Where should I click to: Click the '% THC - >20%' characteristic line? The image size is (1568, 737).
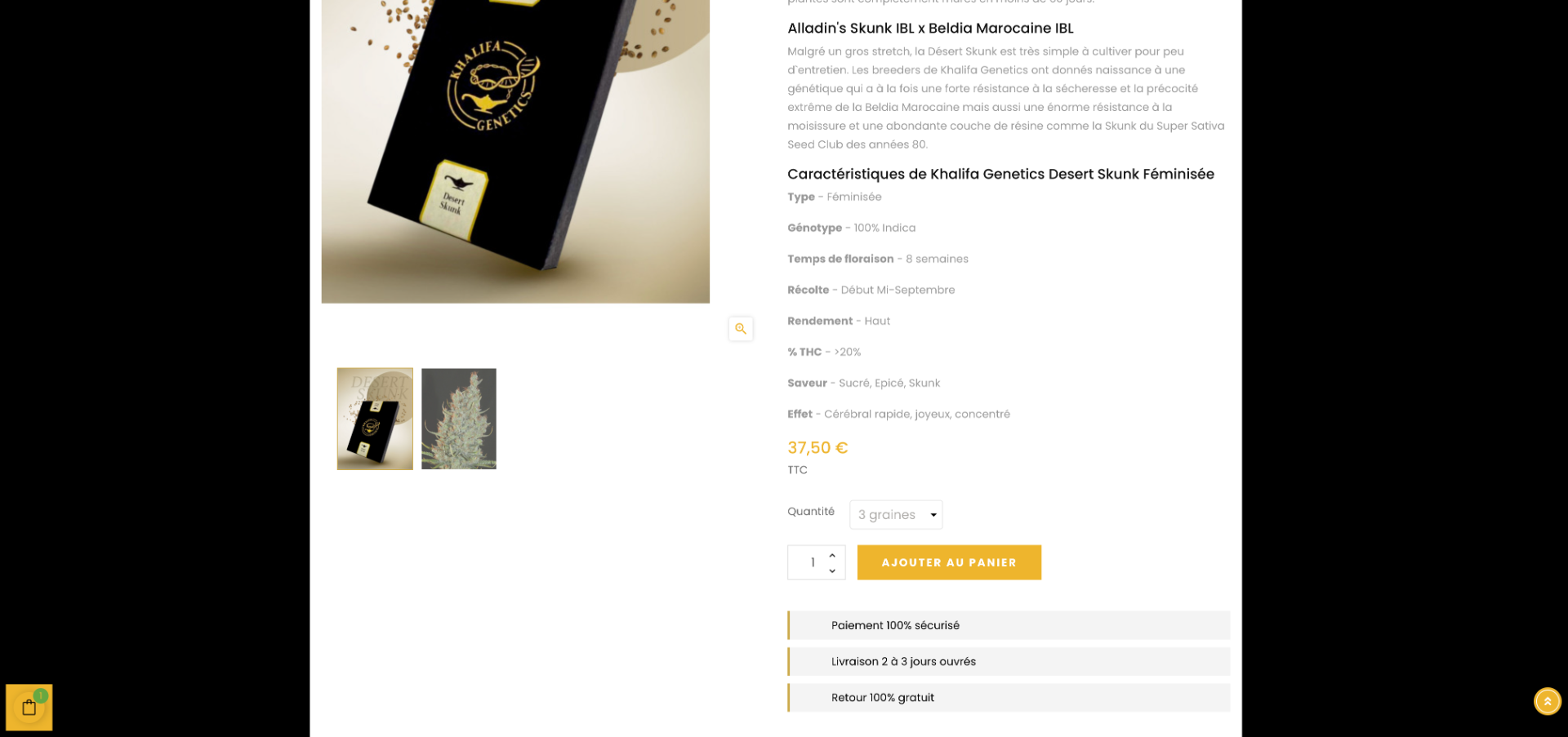point(824,352)
